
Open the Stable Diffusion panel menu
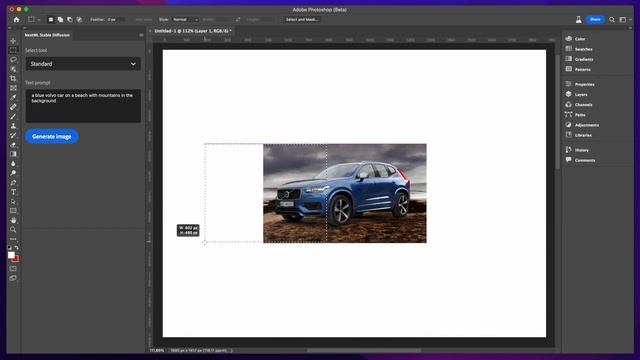[x=141, y=35]
